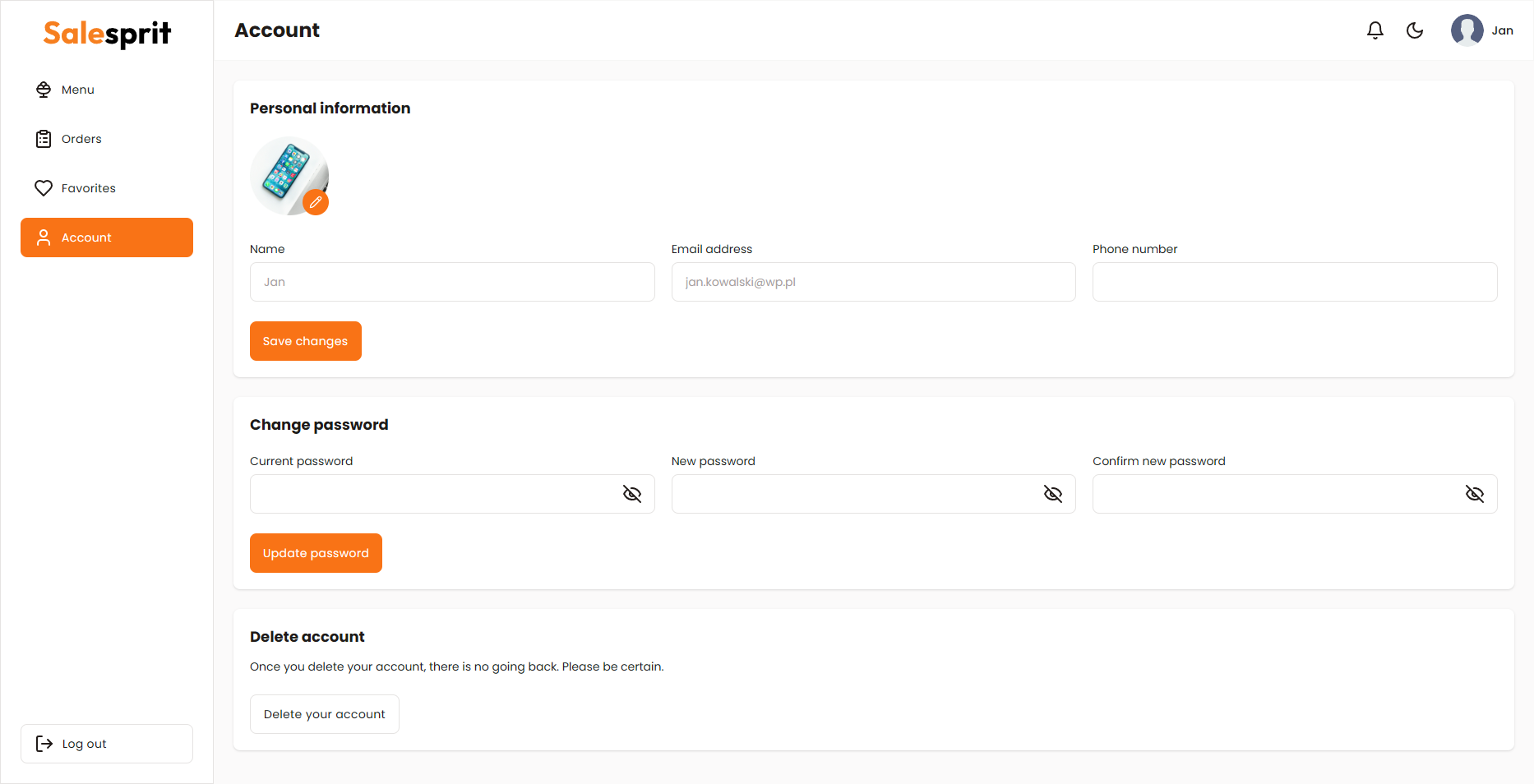Toggle dark mode moon icon
Screen dimensions: 1534x784
1415,30
